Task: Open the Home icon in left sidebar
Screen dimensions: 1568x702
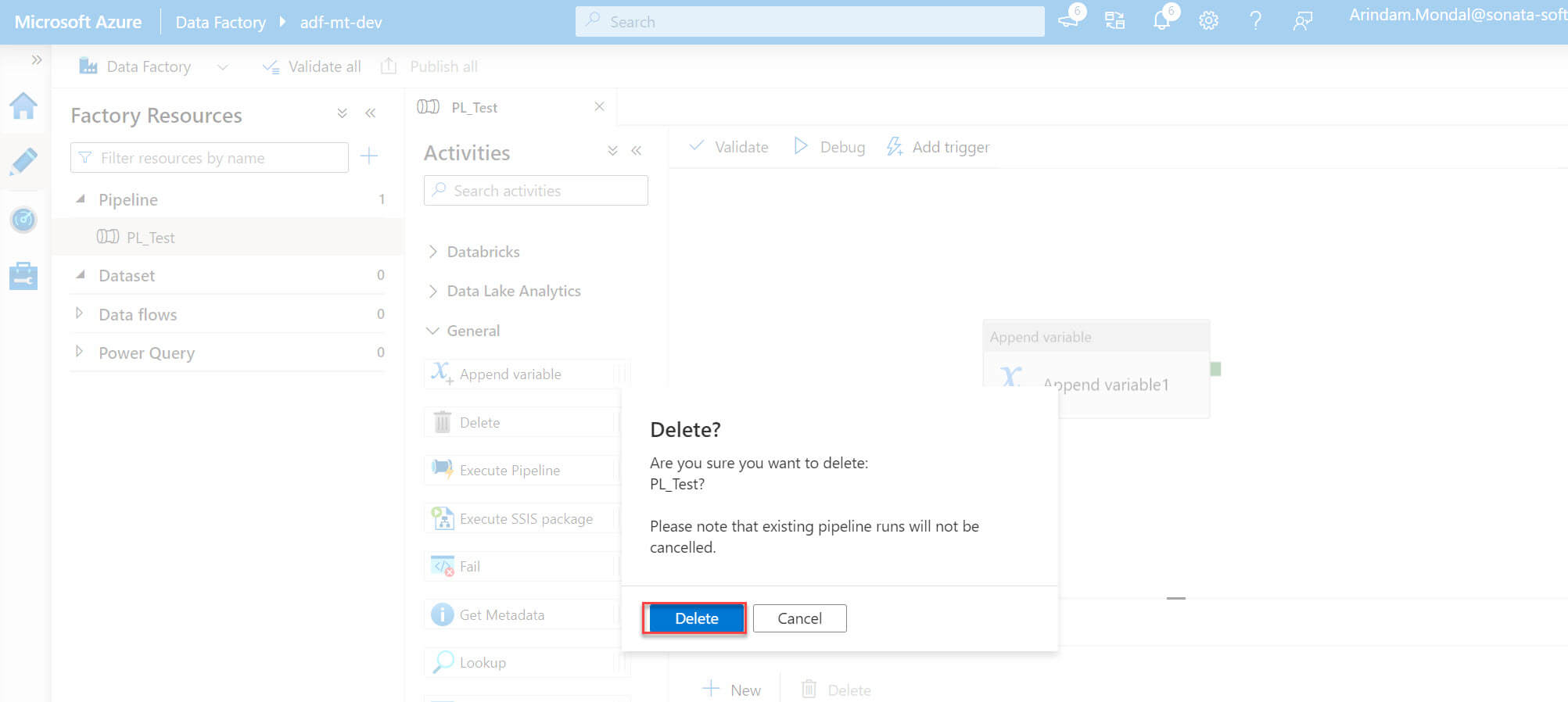Action: coord(23,106)
